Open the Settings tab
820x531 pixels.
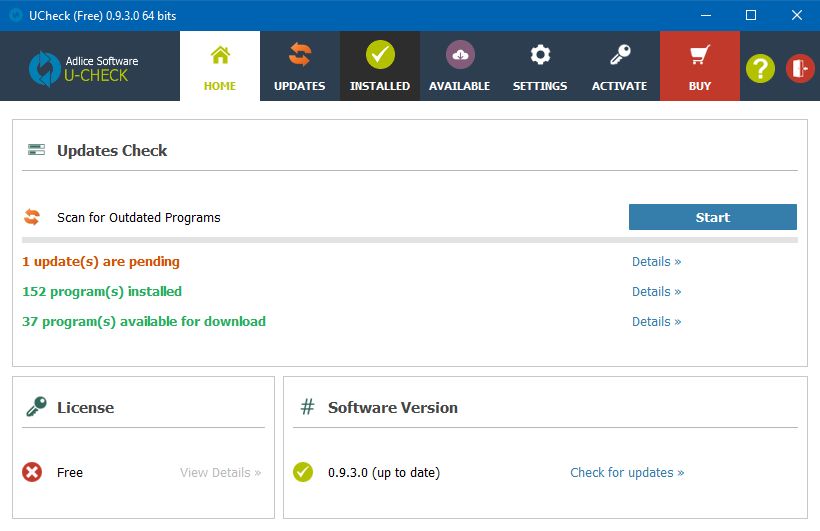(x=540, y=66)
